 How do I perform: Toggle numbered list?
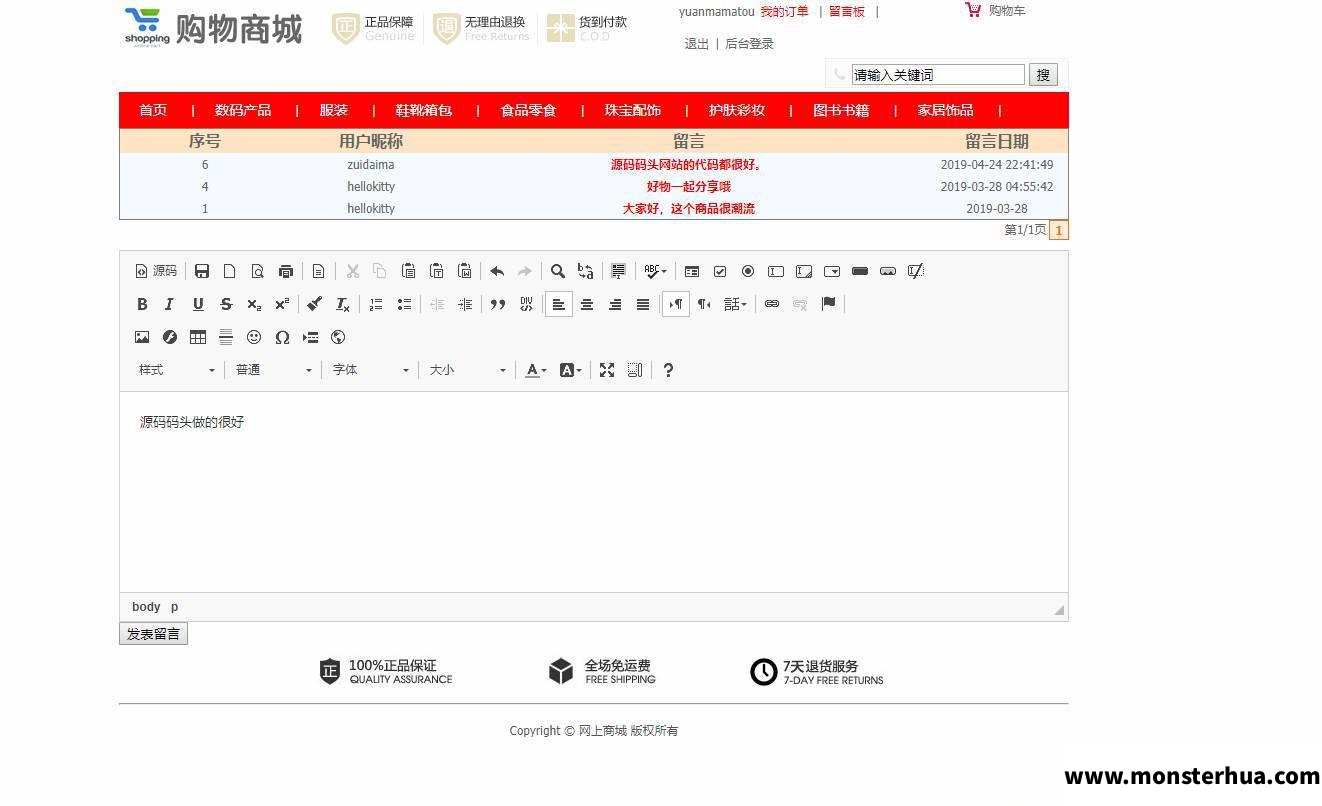tap(376, 304)
